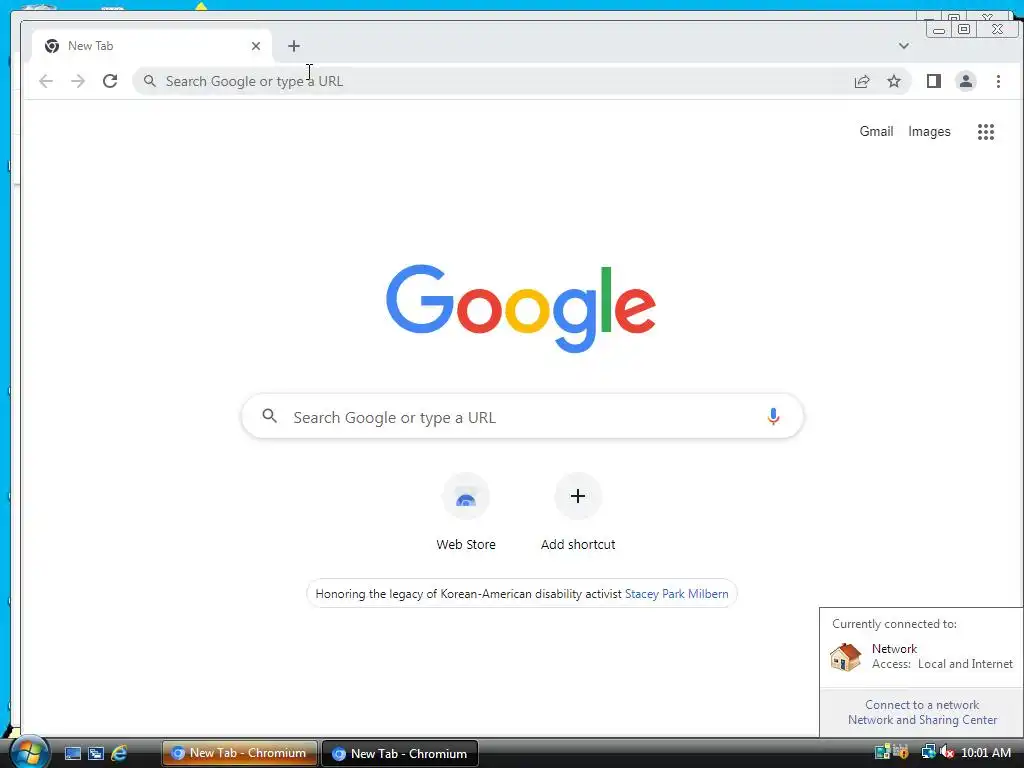
Task: Click Switch between windows quick launch icon
Action: pos(95,754)
